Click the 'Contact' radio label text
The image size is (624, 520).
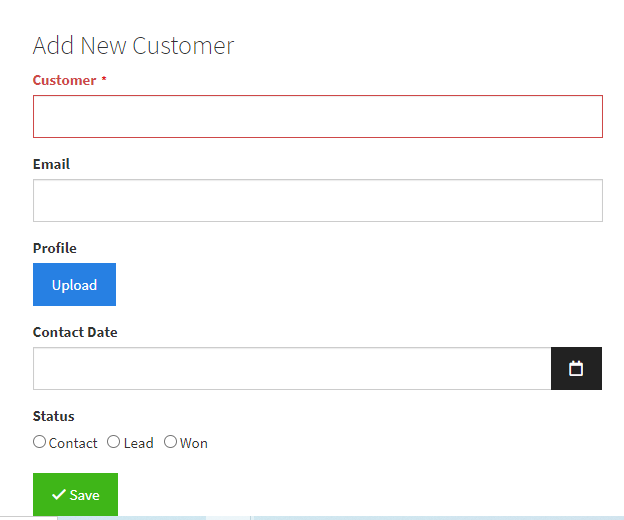tap(73, 443)
